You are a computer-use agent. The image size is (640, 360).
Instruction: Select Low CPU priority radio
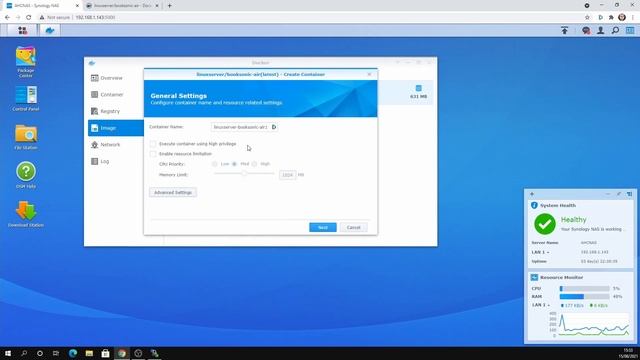(215, 164)
